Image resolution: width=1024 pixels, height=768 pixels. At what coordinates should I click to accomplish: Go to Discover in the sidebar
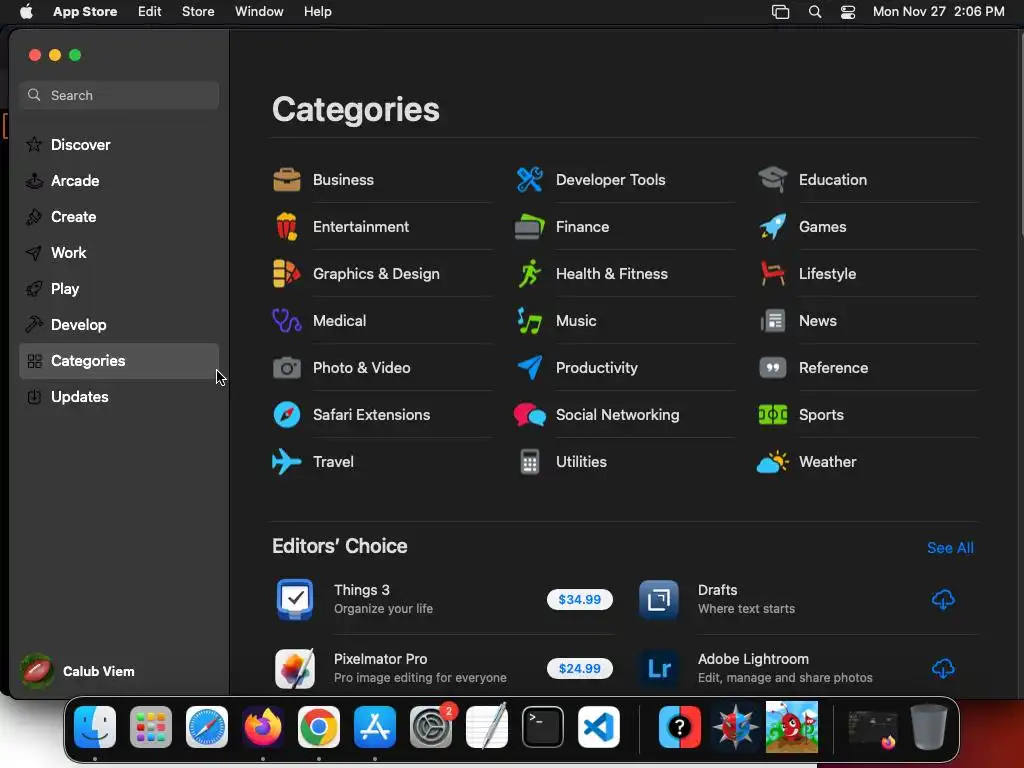[119, 144]
